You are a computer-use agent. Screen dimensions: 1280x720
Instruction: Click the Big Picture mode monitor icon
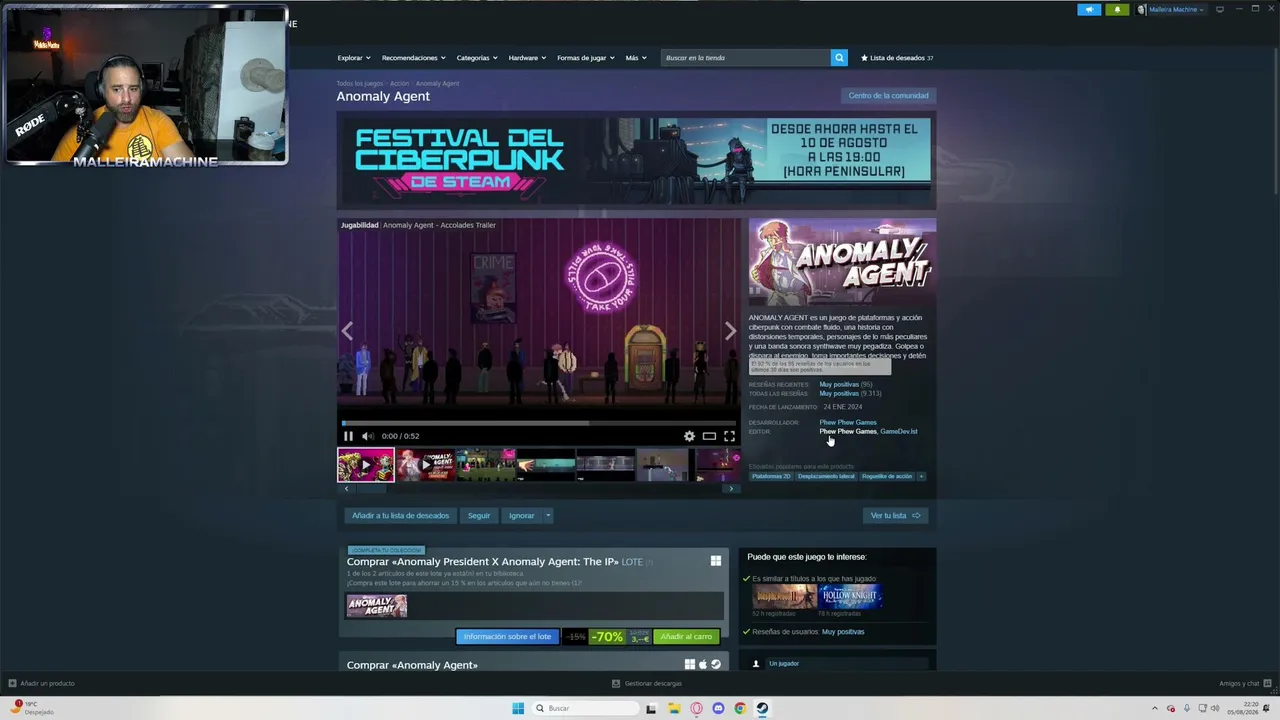[x=1220, y=9]
